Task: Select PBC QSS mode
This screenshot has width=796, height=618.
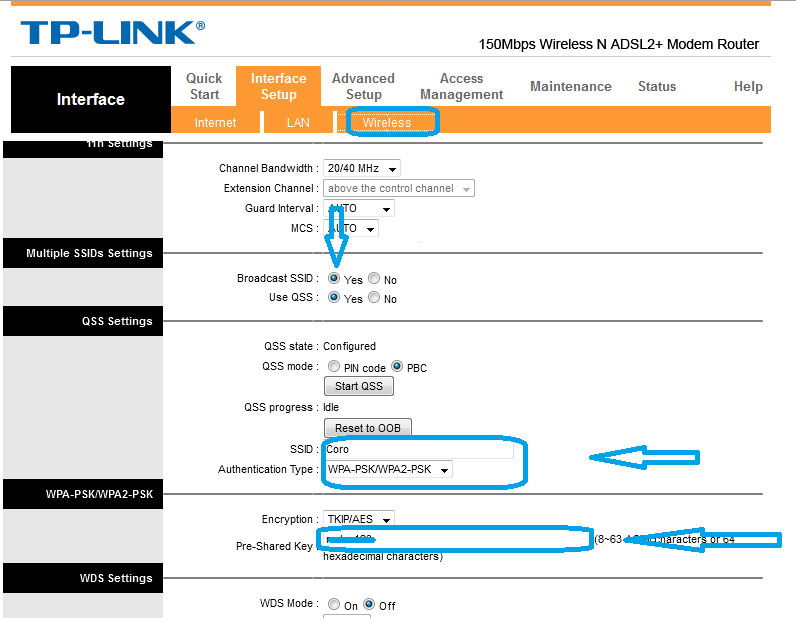Action: click(397, 366)
